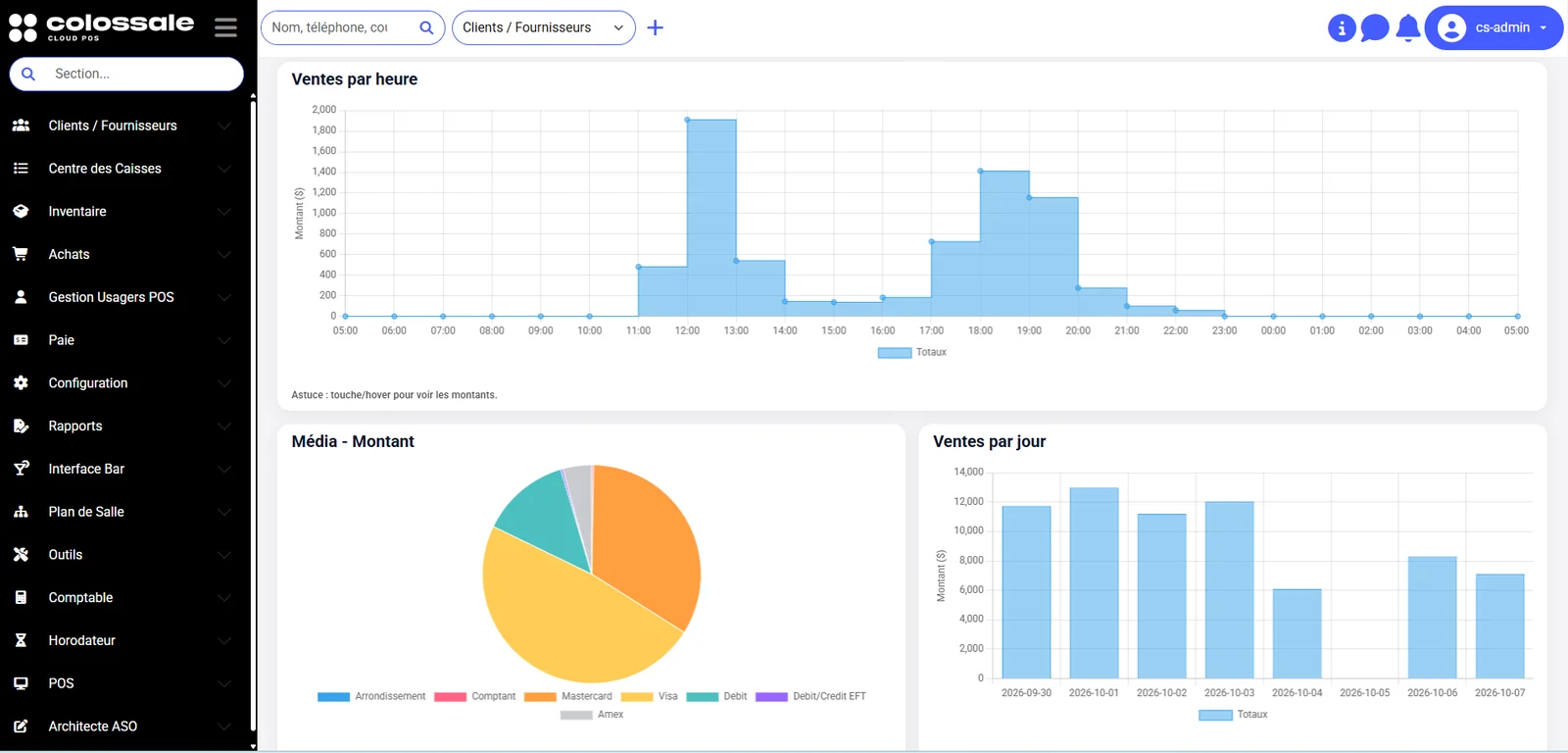
Task: Toggle Amex legend in pie chart
Action: (592, 715)
